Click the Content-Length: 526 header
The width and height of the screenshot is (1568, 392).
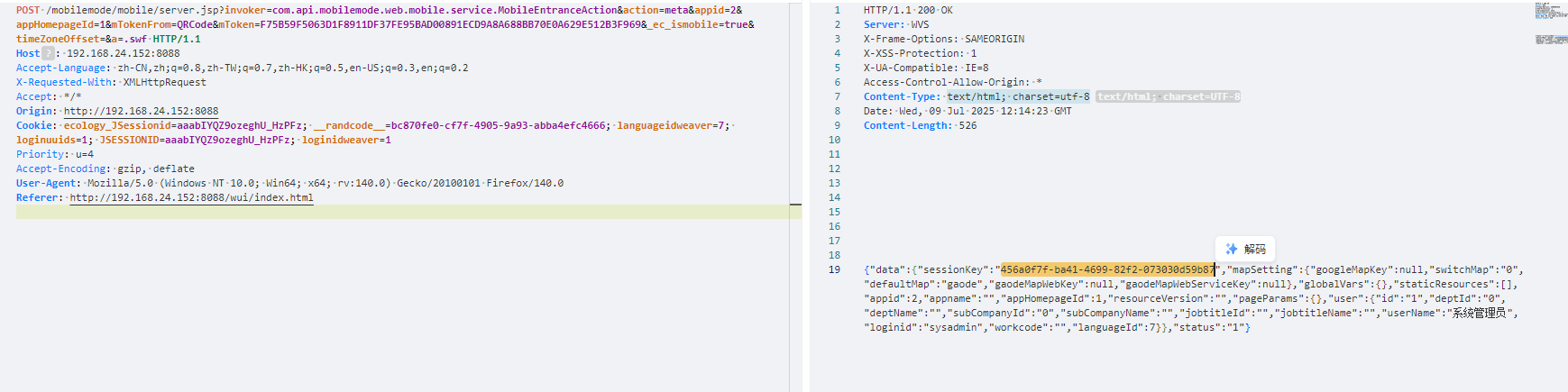click(x=920, y=125)
